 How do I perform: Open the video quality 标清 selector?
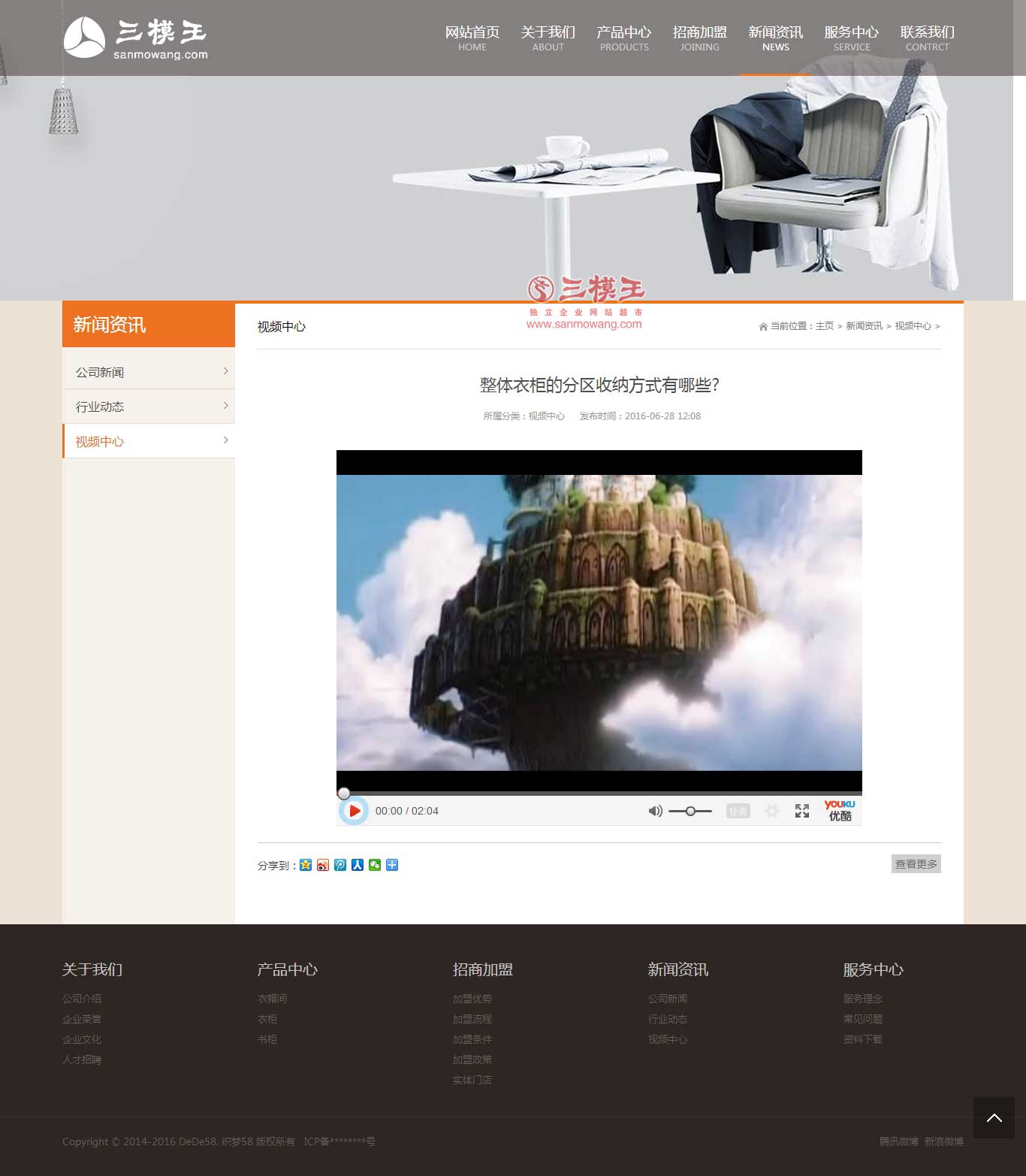coord(738,811)
